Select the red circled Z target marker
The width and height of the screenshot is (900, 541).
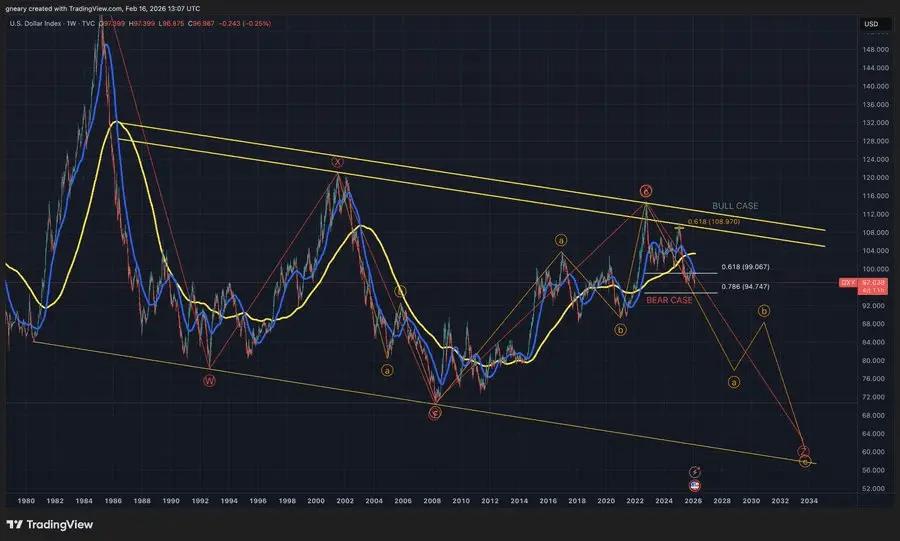click(x=804, y=451)
